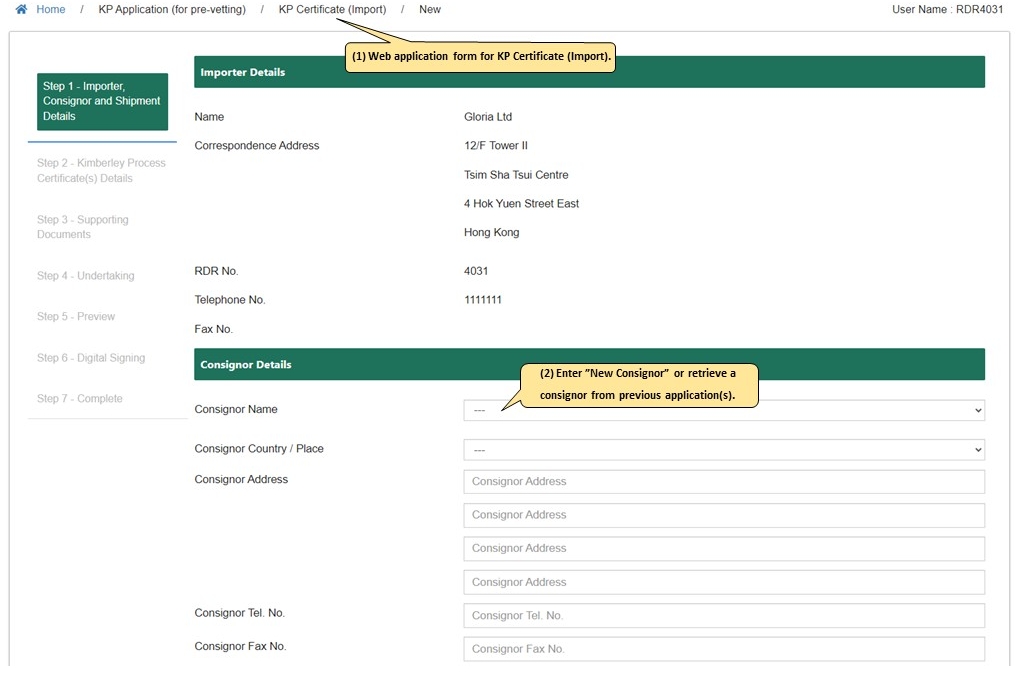This screenshot has height=674, width=1021.
Task: Click the Consignor Fax No. input
Action: point(724,649)
